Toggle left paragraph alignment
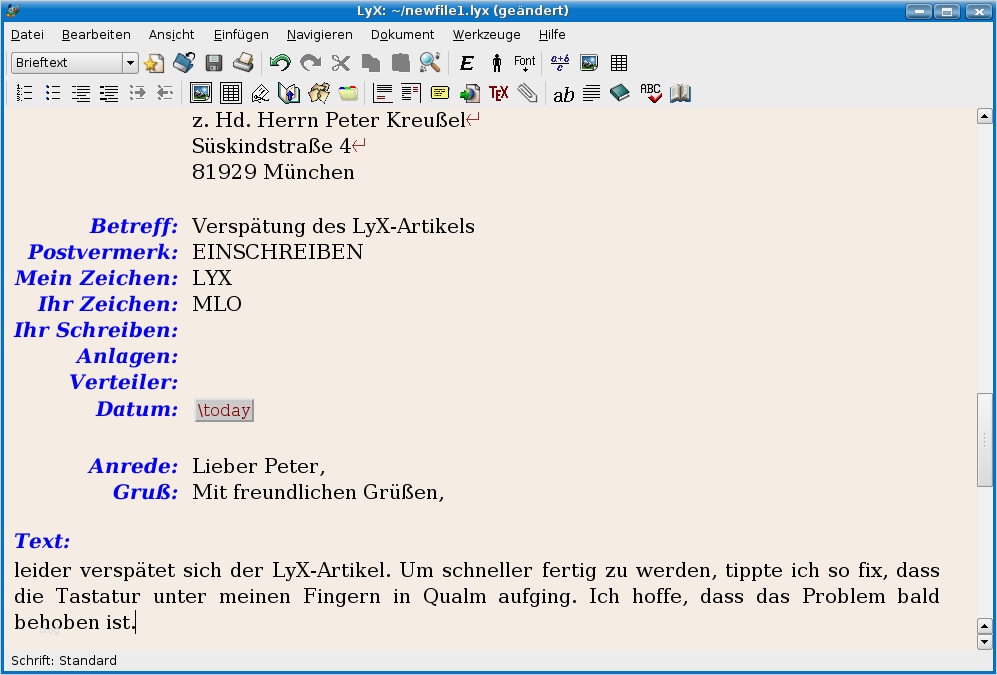The width and height of the screenshot is (997, 675). coord(382,93)
